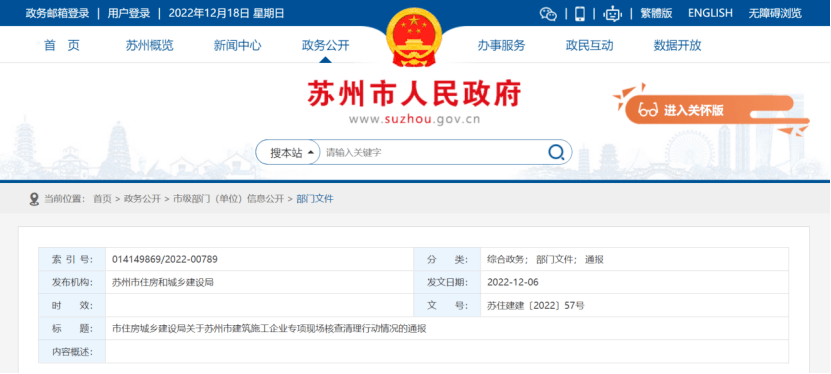Open the 新闻中心 navigation menu
Viewport: 831px width, 374px height.
pyautogui.click(x=237, y=46)
